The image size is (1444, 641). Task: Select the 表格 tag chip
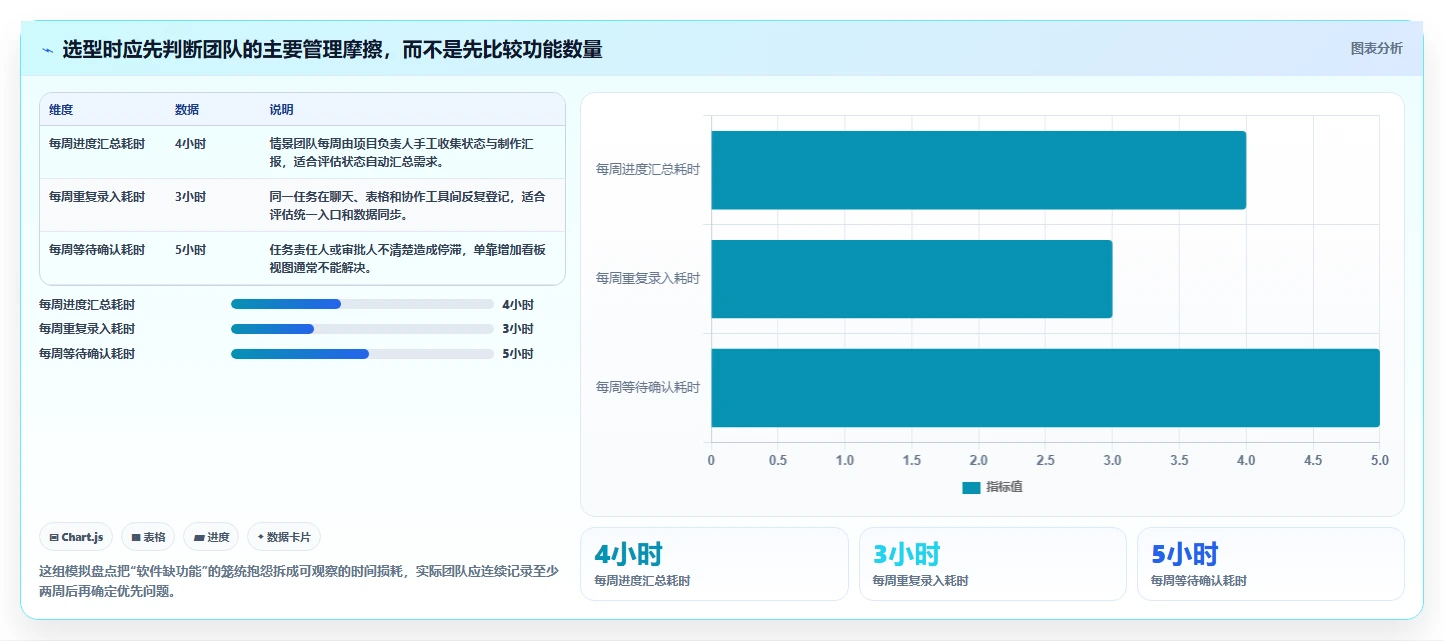tap(148, 537)
